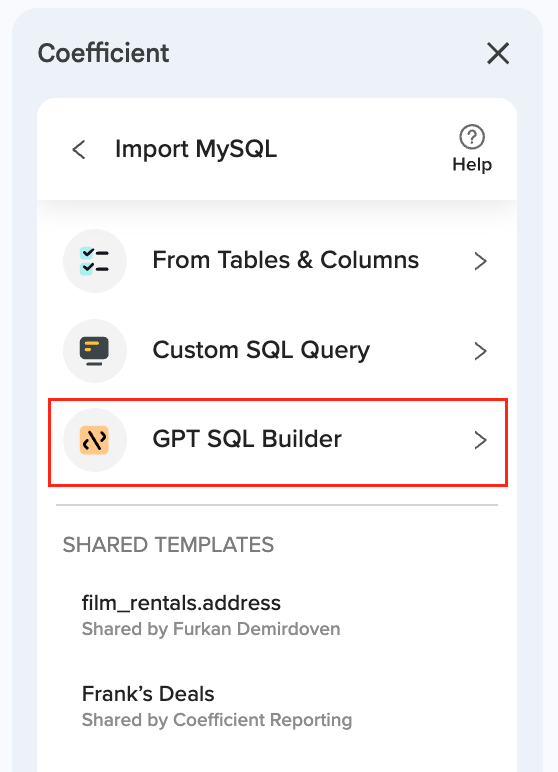Click the SHARED TEMPLATES heading
Image resolution: width=558 pixels, height=772 pixels.
pos(168,545)
